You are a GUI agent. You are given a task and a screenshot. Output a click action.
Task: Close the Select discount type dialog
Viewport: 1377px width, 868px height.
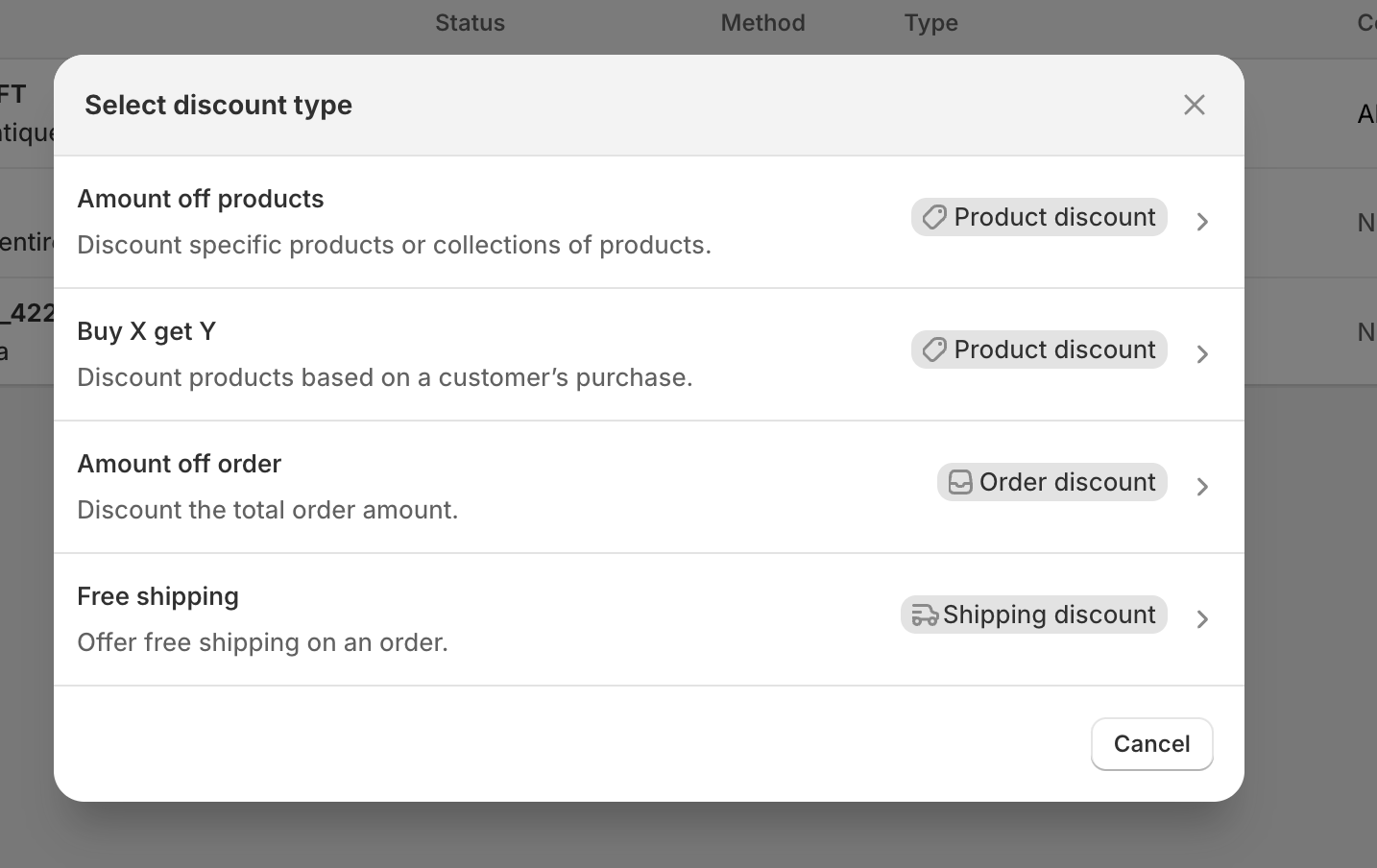pos(1194,105)
